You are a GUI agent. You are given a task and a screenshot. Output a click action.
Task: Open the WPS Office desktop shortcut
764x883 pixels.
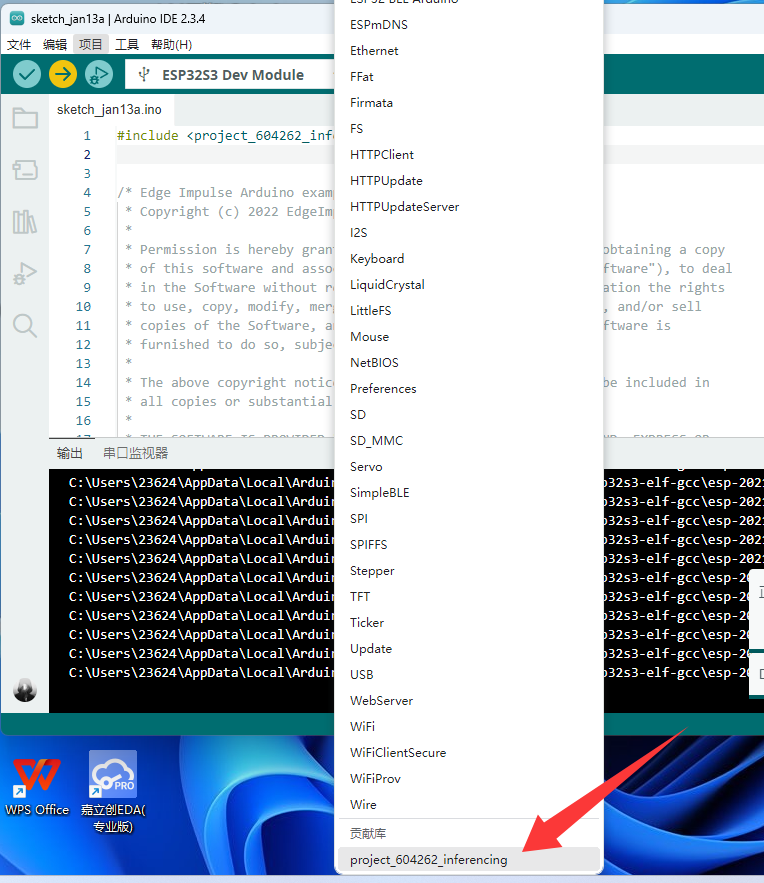click(37, 784)
